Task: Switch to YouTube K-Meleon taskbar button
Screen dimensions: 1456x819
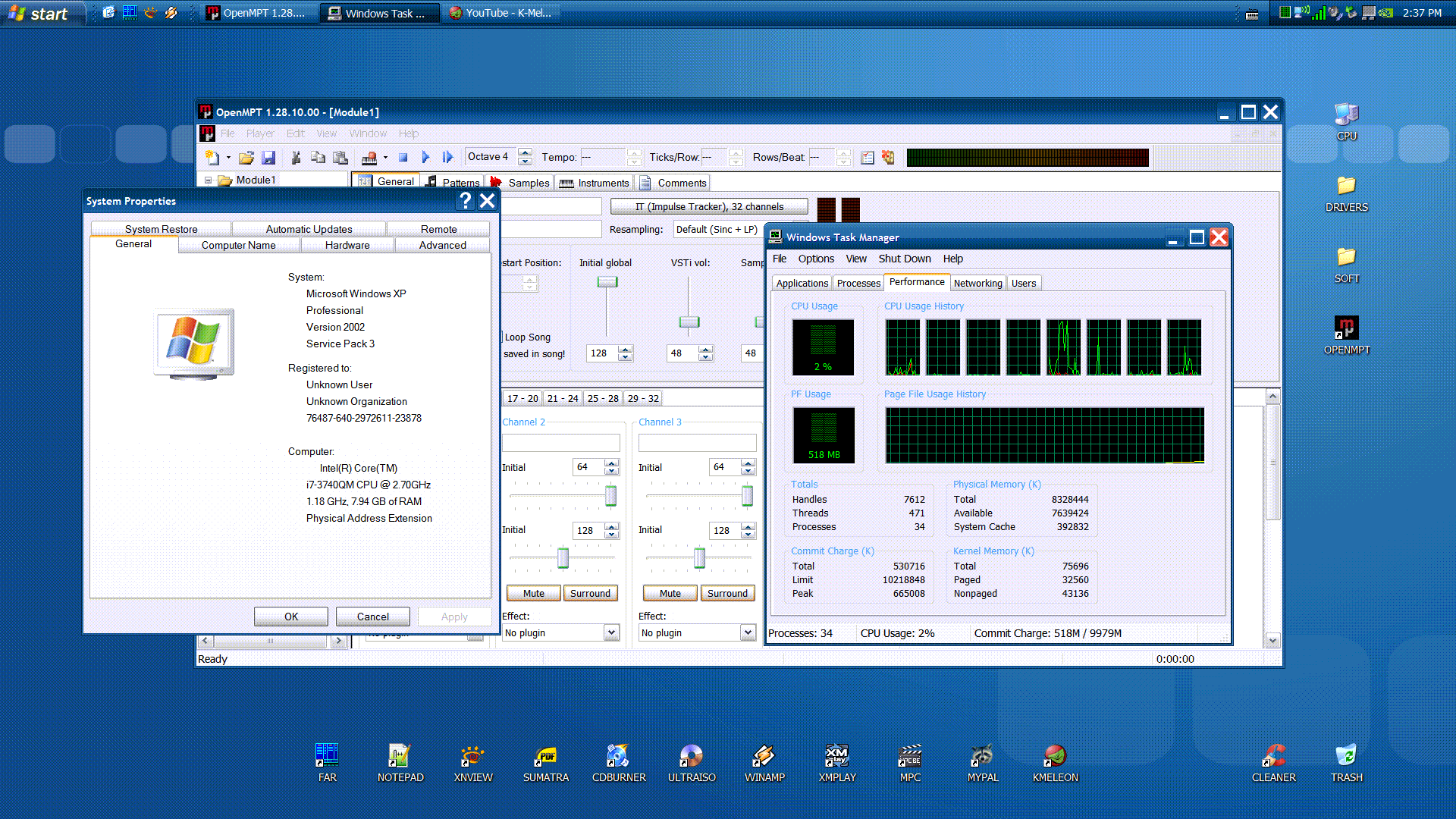Action: 500,13
